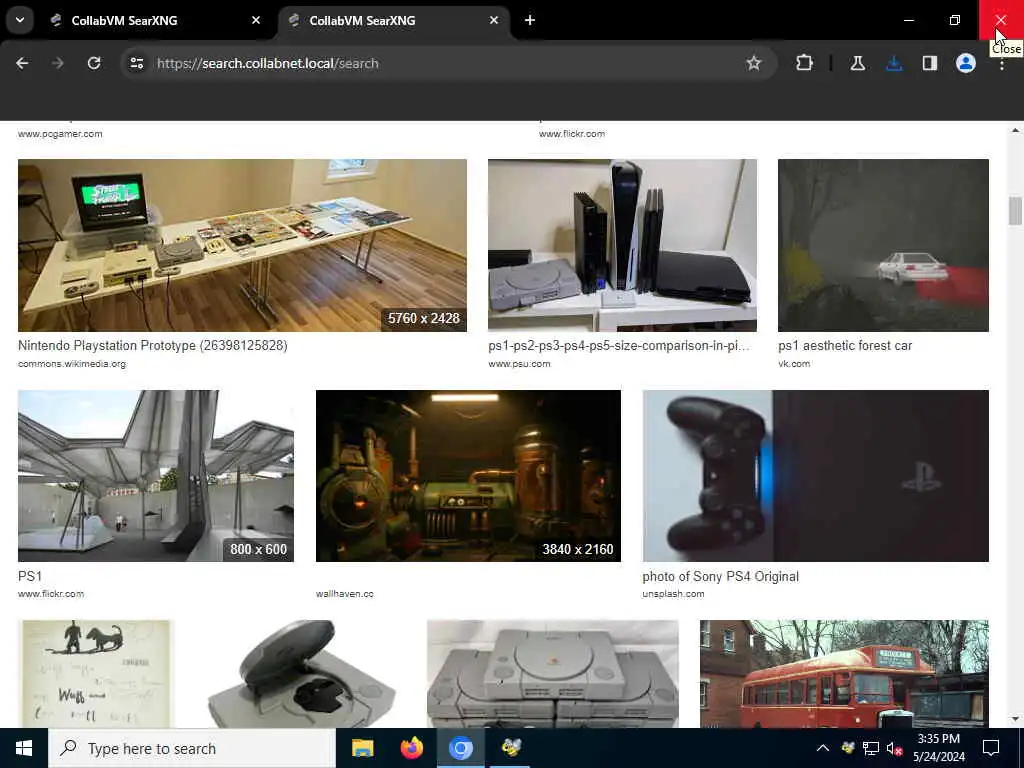The image size is (1024, 768).
Task: Open the notification center icon
Action: click(x=991, y=748)
